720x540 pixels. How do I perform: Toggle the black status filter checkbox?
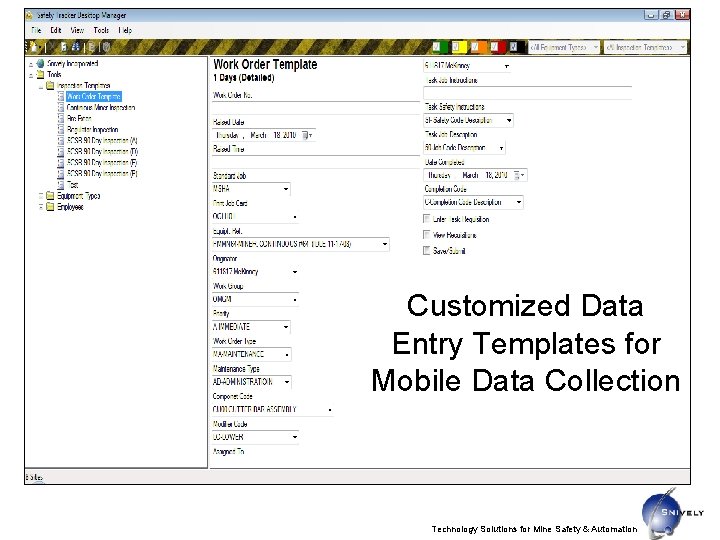coord(514,47)
